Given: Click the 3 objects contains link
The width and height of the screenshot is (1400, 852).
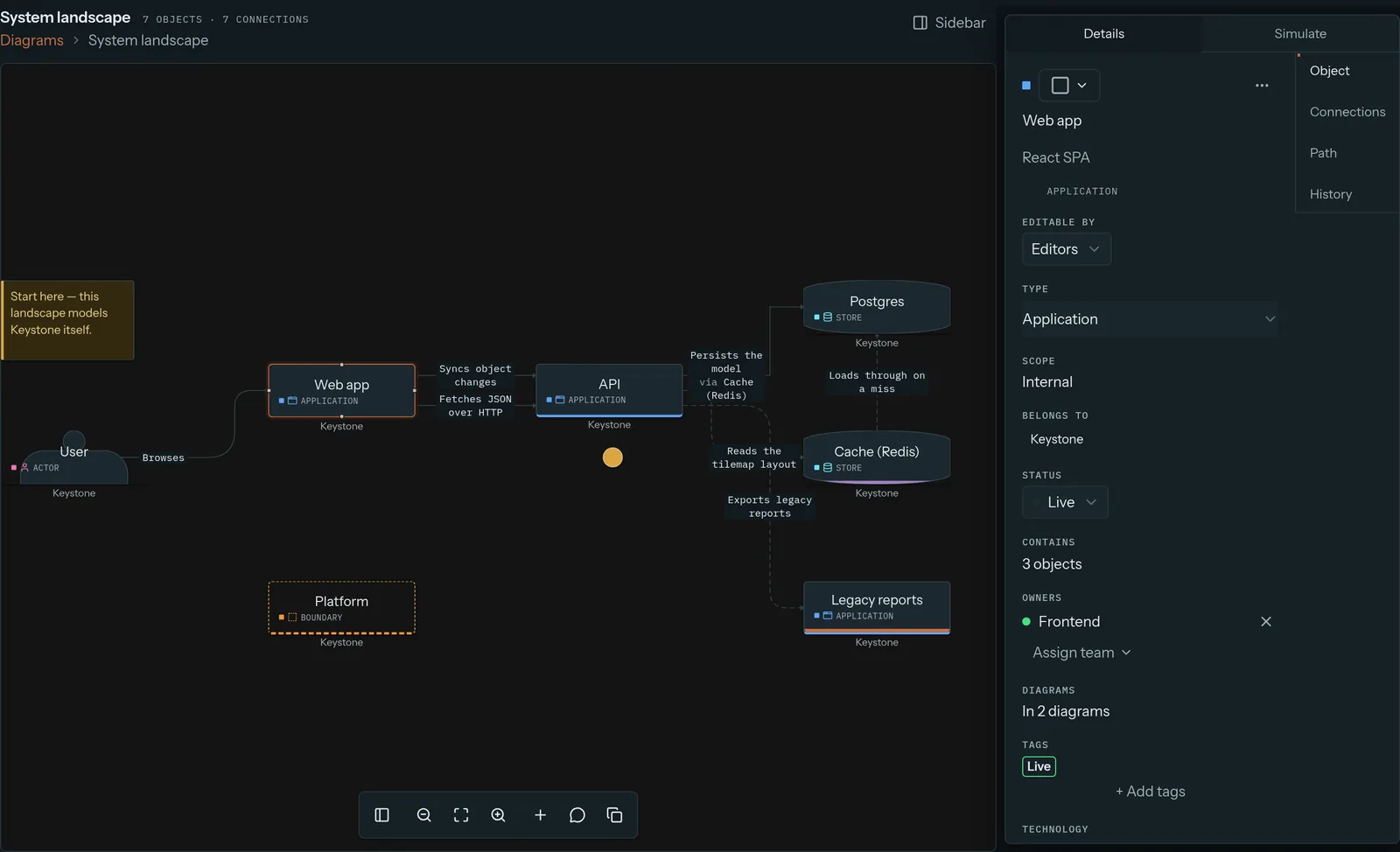Looking at the screenshot, I should (x=1052, y=564).
